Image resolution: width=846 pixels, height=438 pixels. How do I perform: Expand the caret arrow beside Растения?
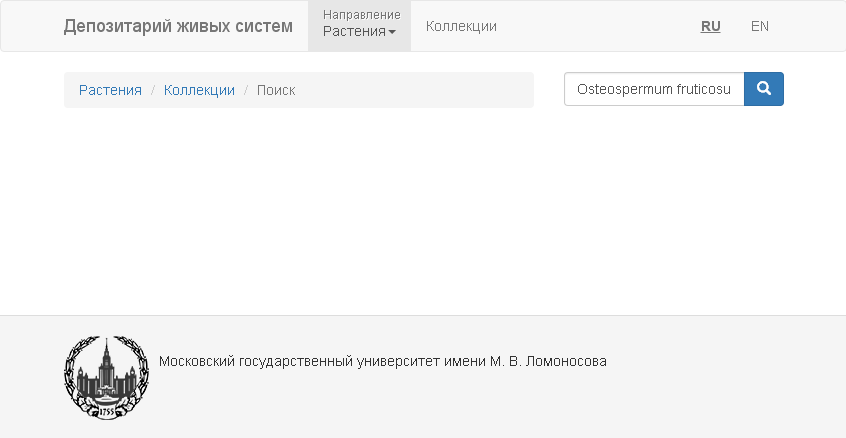[x=392, y=32]
